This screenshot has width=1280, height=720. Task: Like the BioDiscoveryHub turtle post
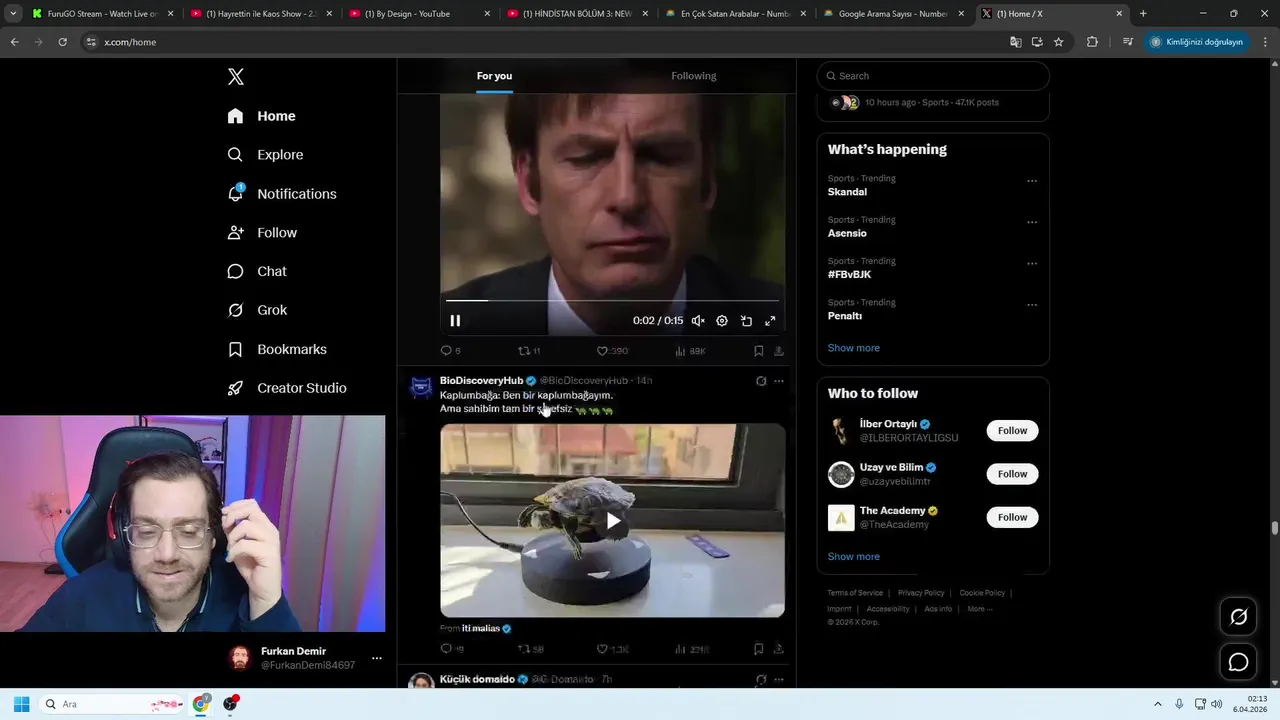[612, 649]
